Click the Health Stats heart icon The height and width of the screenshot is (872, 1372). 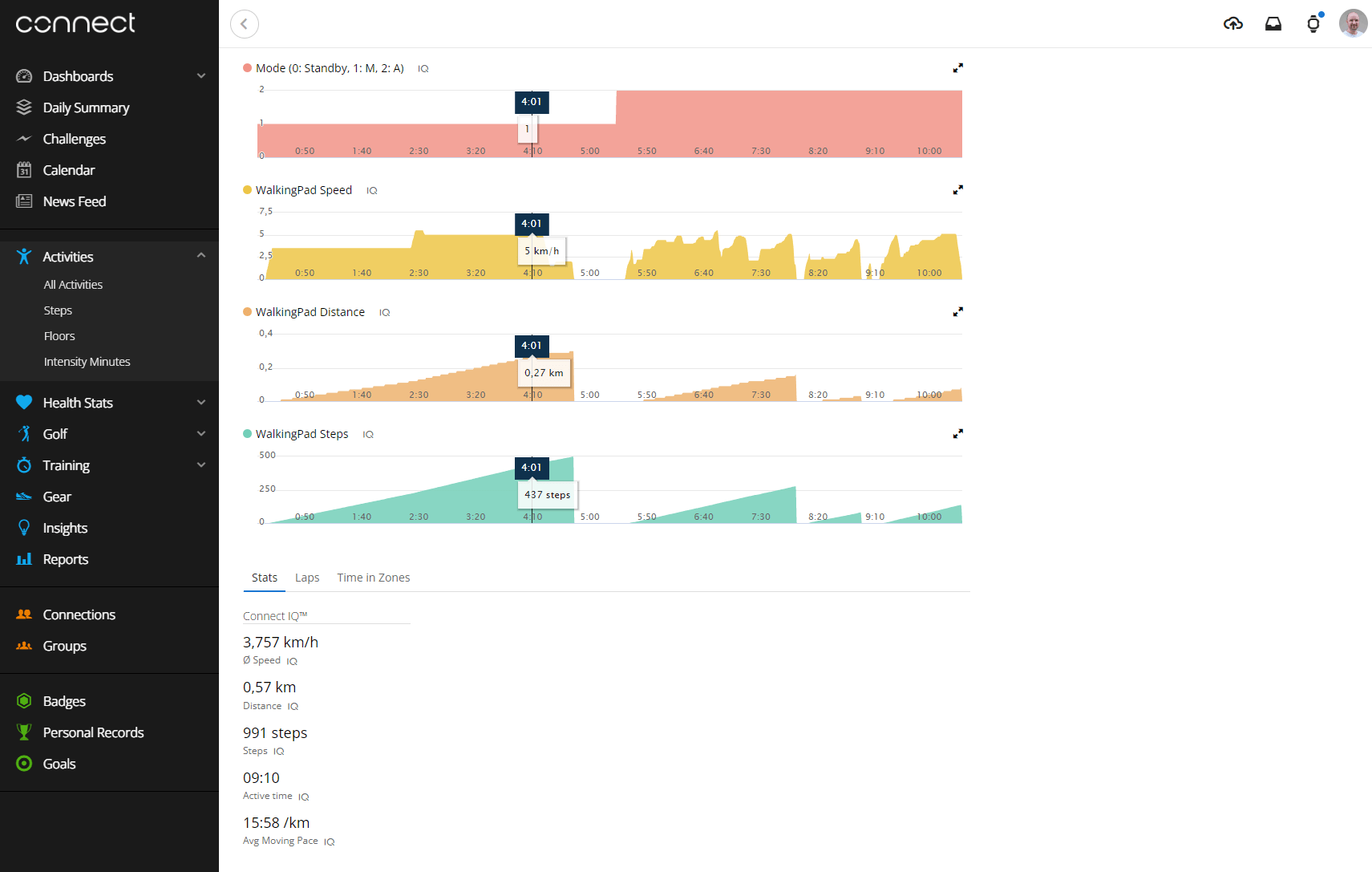pyautogui.click(x=24, y=403)
